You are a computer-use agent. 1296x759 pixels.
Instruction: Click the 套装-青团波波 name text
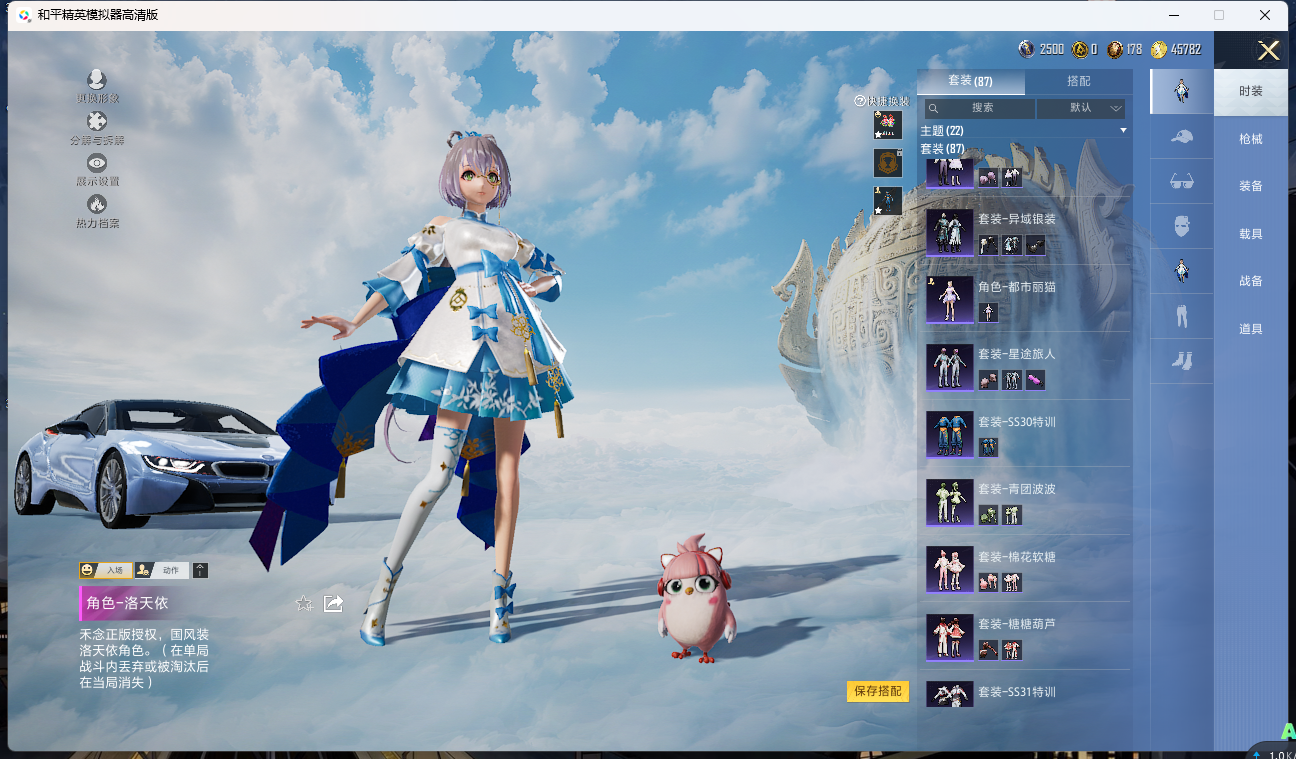[1017, 489]
